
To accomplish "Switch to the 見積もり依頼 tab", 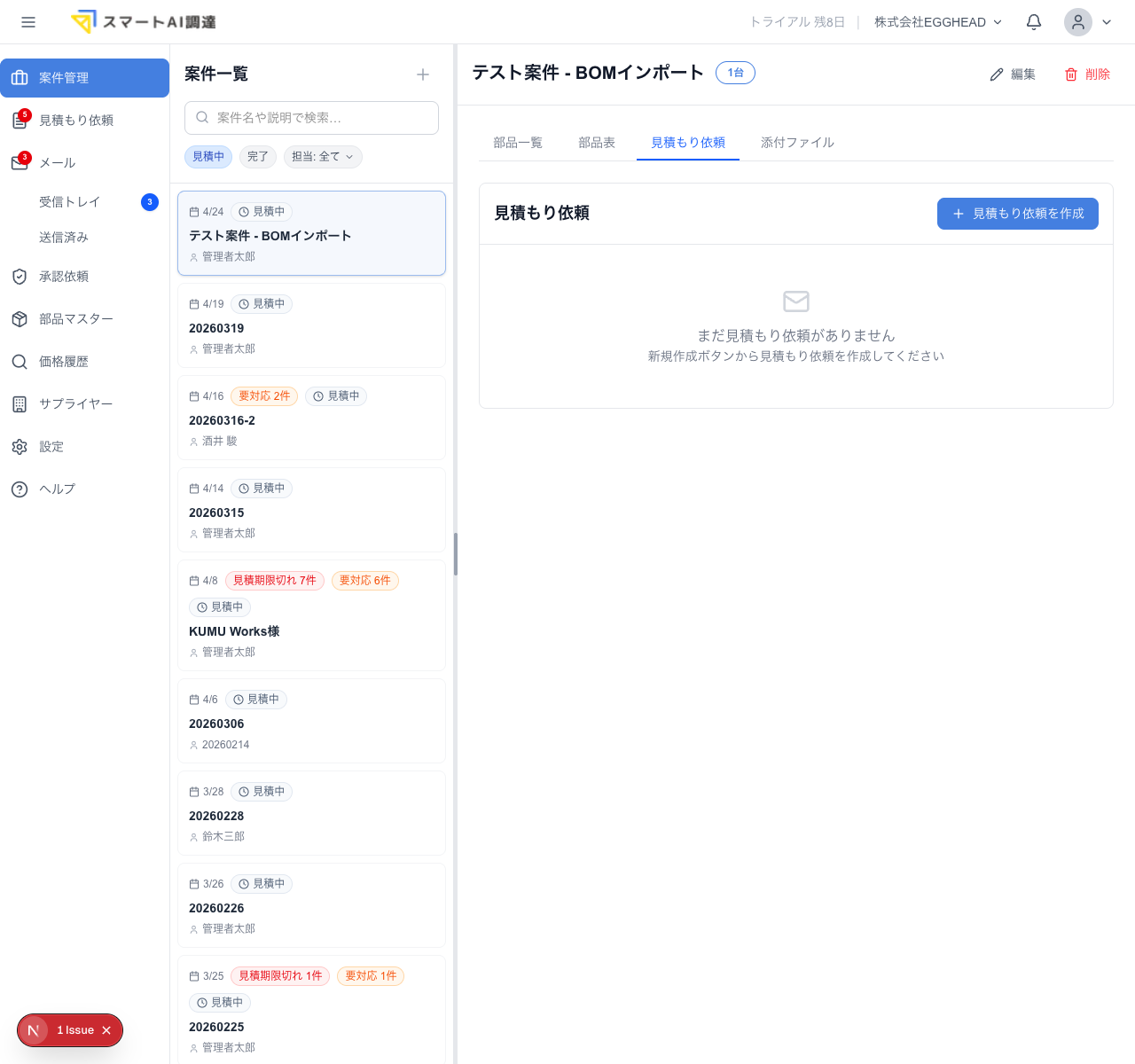I will point(688,142).
